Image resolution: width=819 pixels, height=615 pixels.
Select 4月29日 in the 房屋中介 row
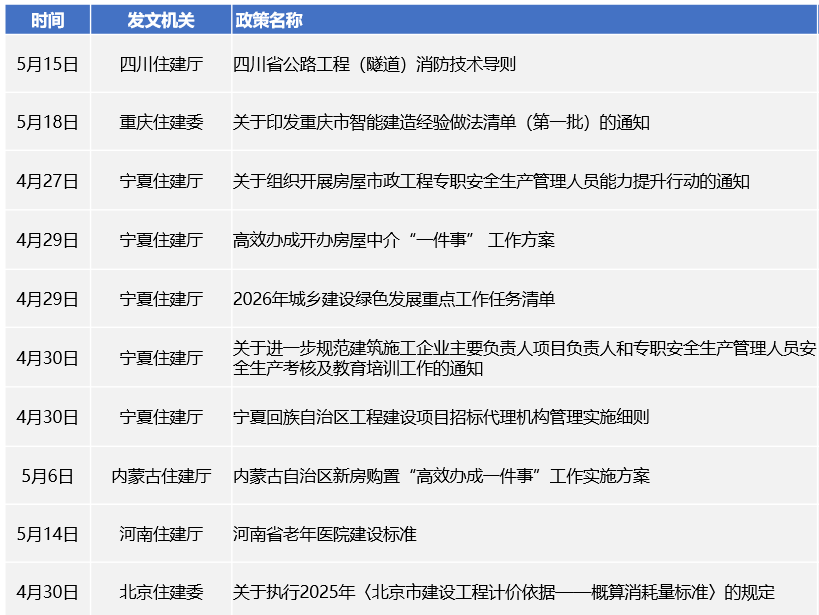point(48,240)
